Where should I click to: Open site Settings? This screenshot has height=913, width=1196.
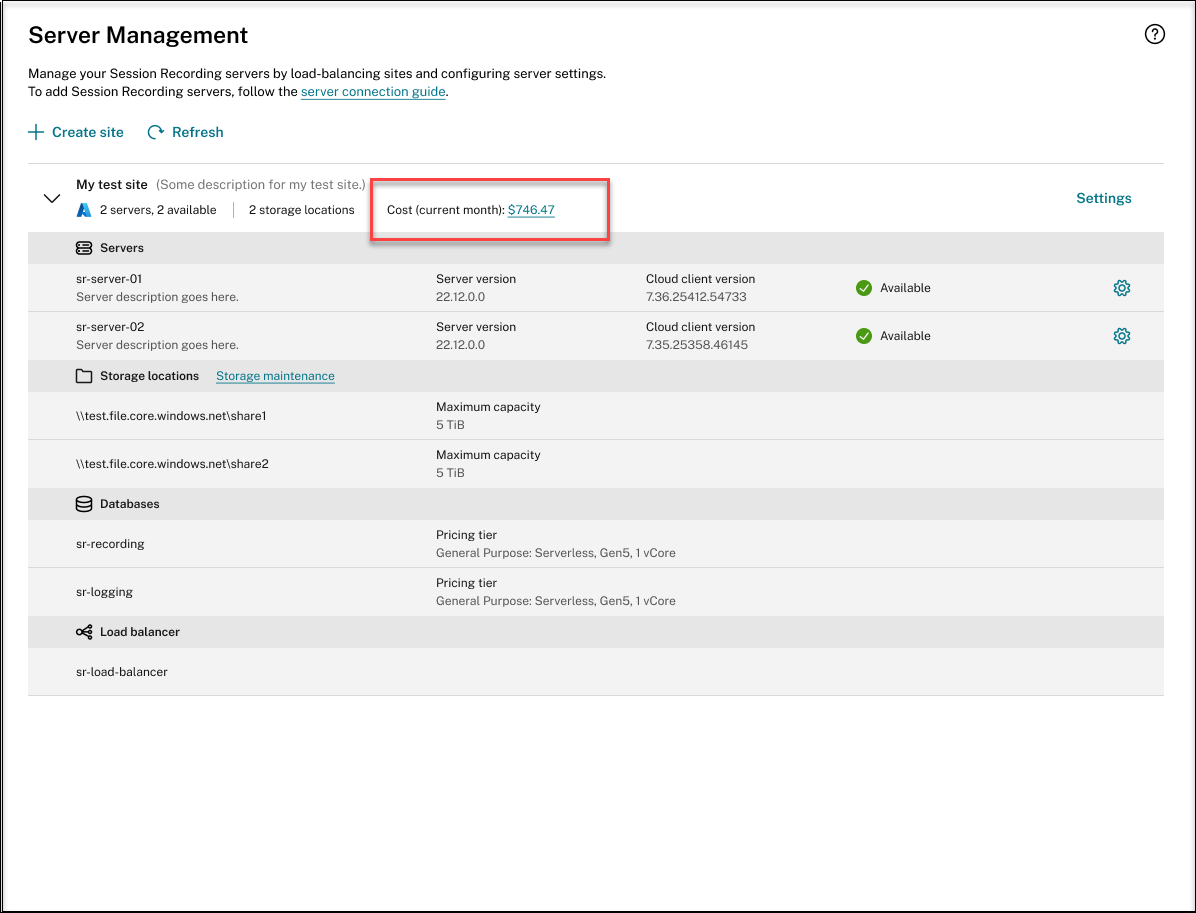[1103, 198]
